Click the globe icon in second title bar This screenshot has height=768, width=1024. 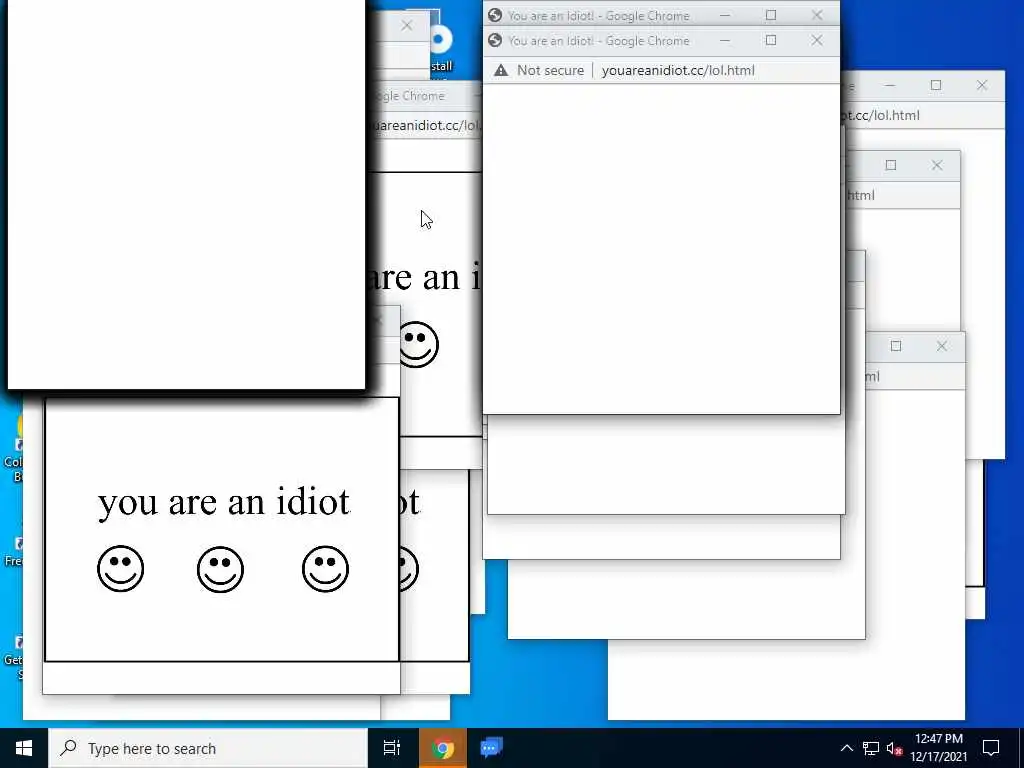[x=495, y=40]
